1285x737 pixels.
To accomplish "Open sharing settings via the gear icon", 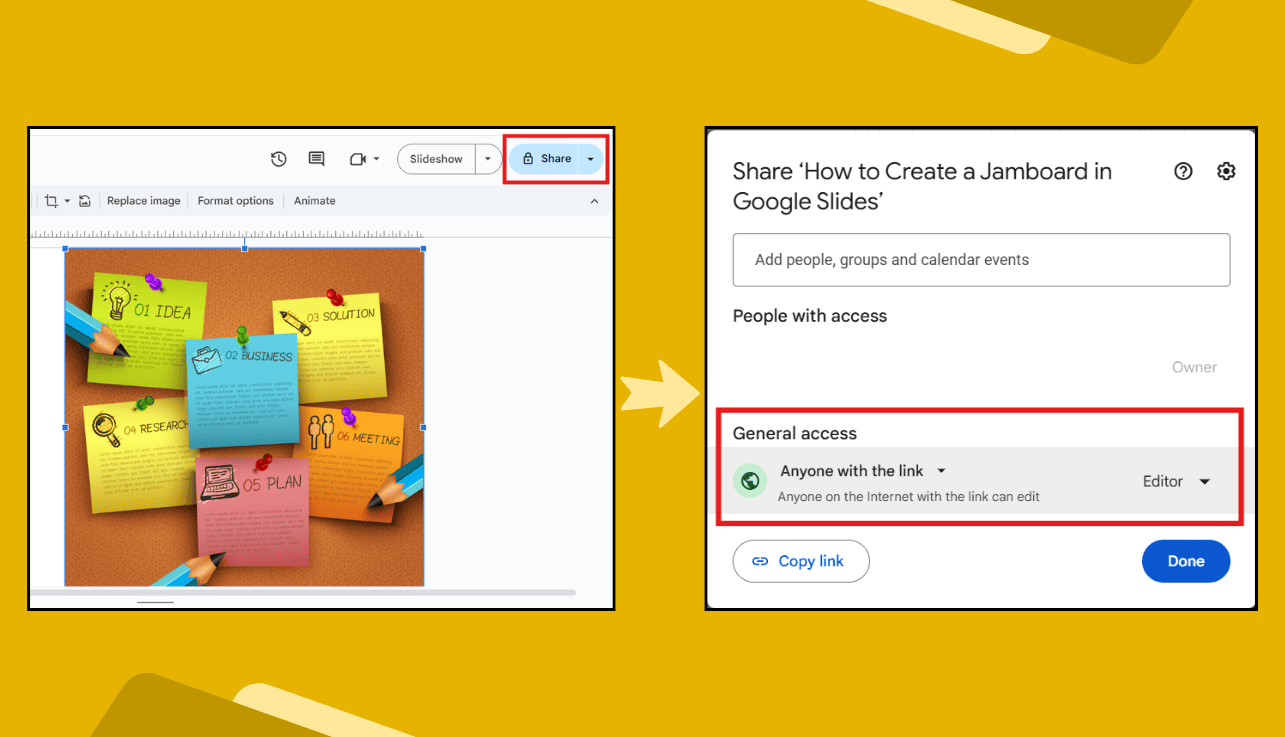I will pos(1227,171).
